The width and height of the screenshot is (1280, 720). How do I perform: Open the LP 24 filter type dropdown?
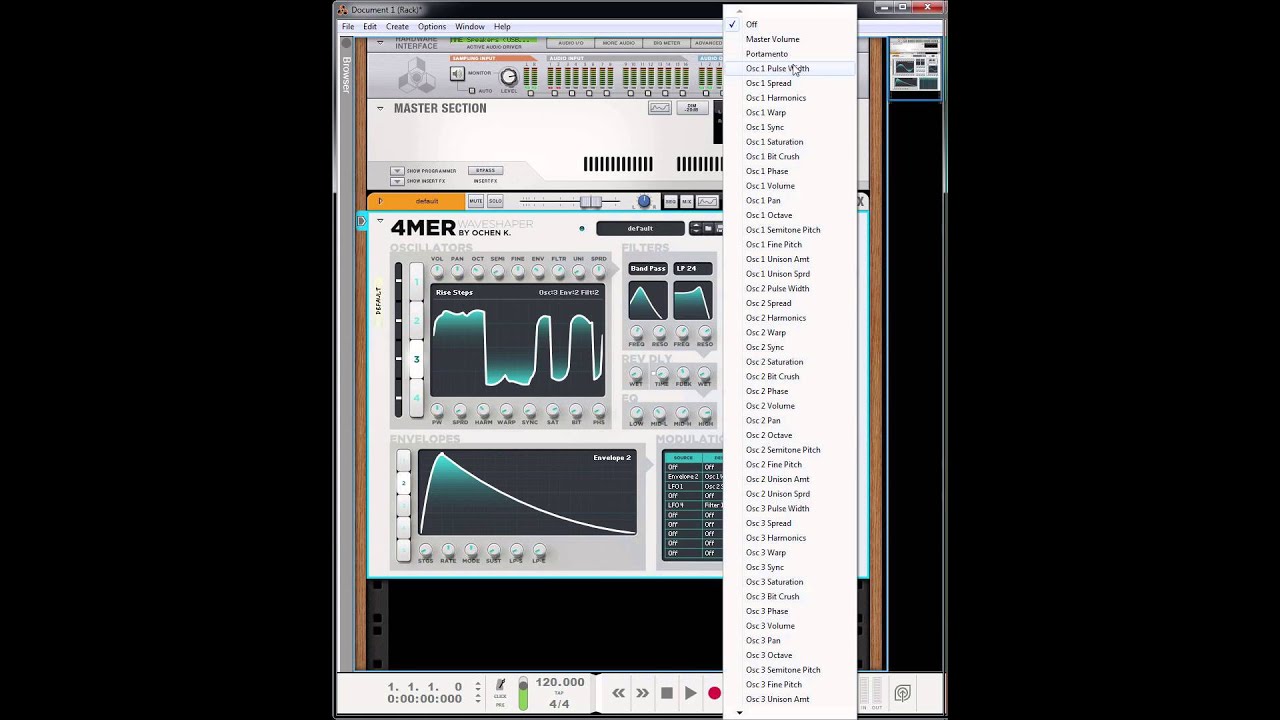(x=692, y=269)
